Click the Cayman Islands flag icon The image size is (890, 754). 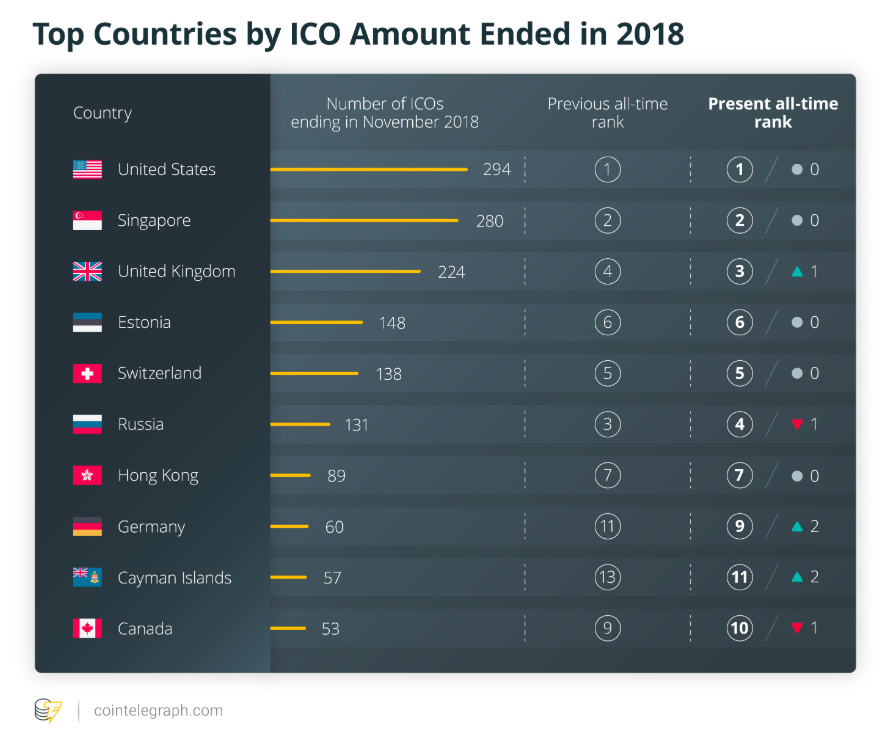(87, 577)
